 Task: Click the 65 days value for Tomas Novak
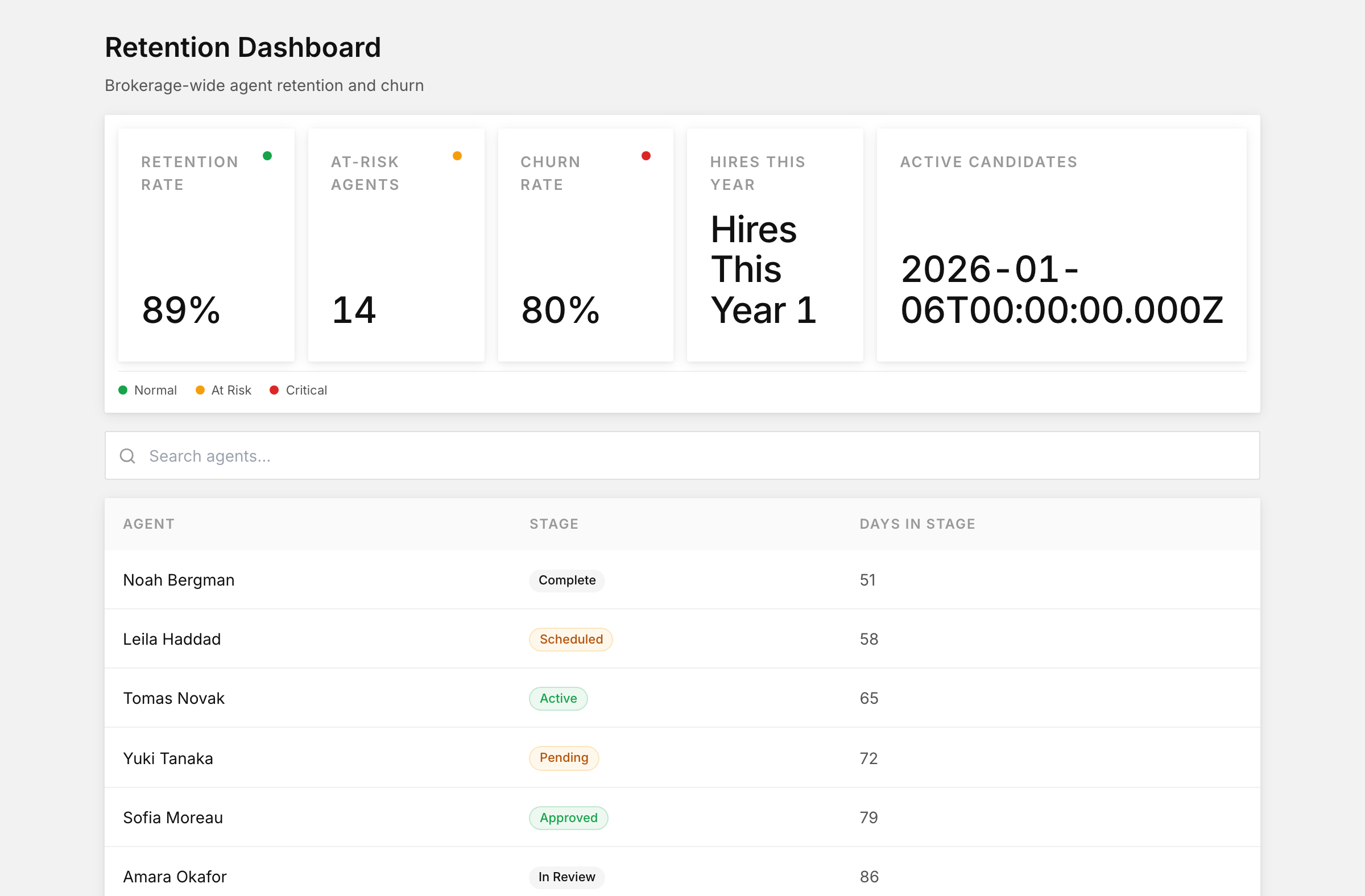click(x=869, y=698)
